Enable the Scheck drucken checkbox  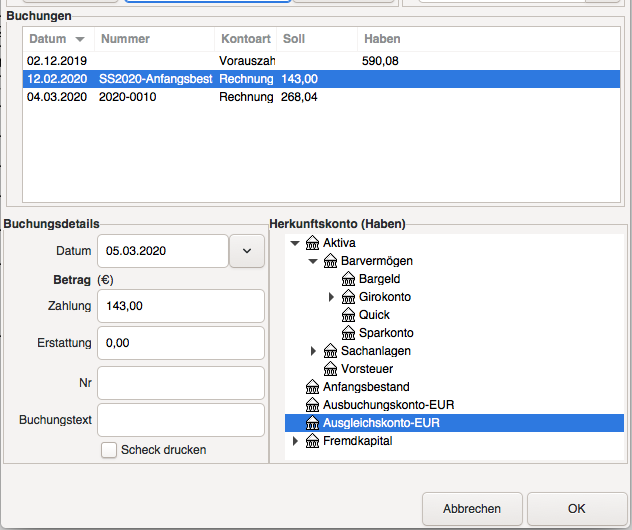click(x=109, y=450)
